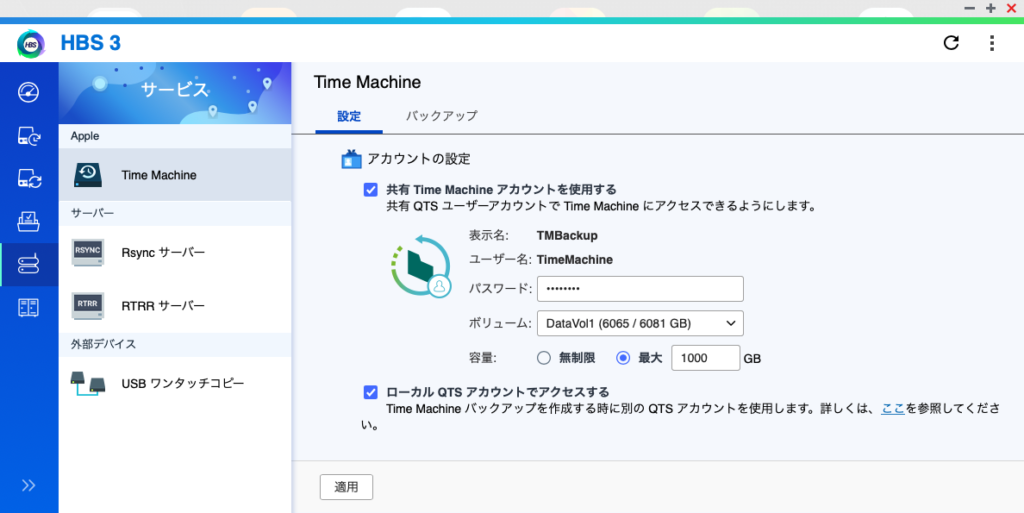Click the RSYNC server icon
1024x513 pixels.
[88, 253]
